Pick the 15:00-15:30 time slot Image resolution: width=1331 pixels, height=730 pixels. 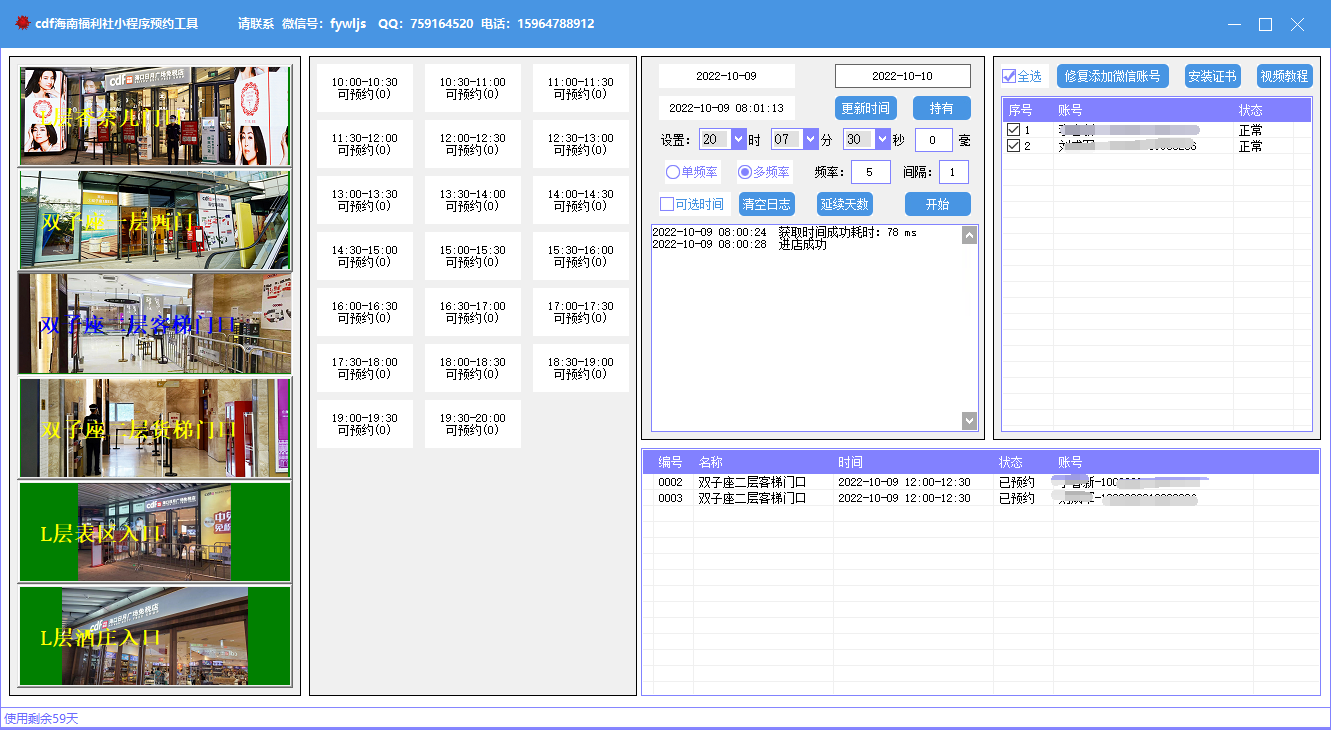point(473,256)
